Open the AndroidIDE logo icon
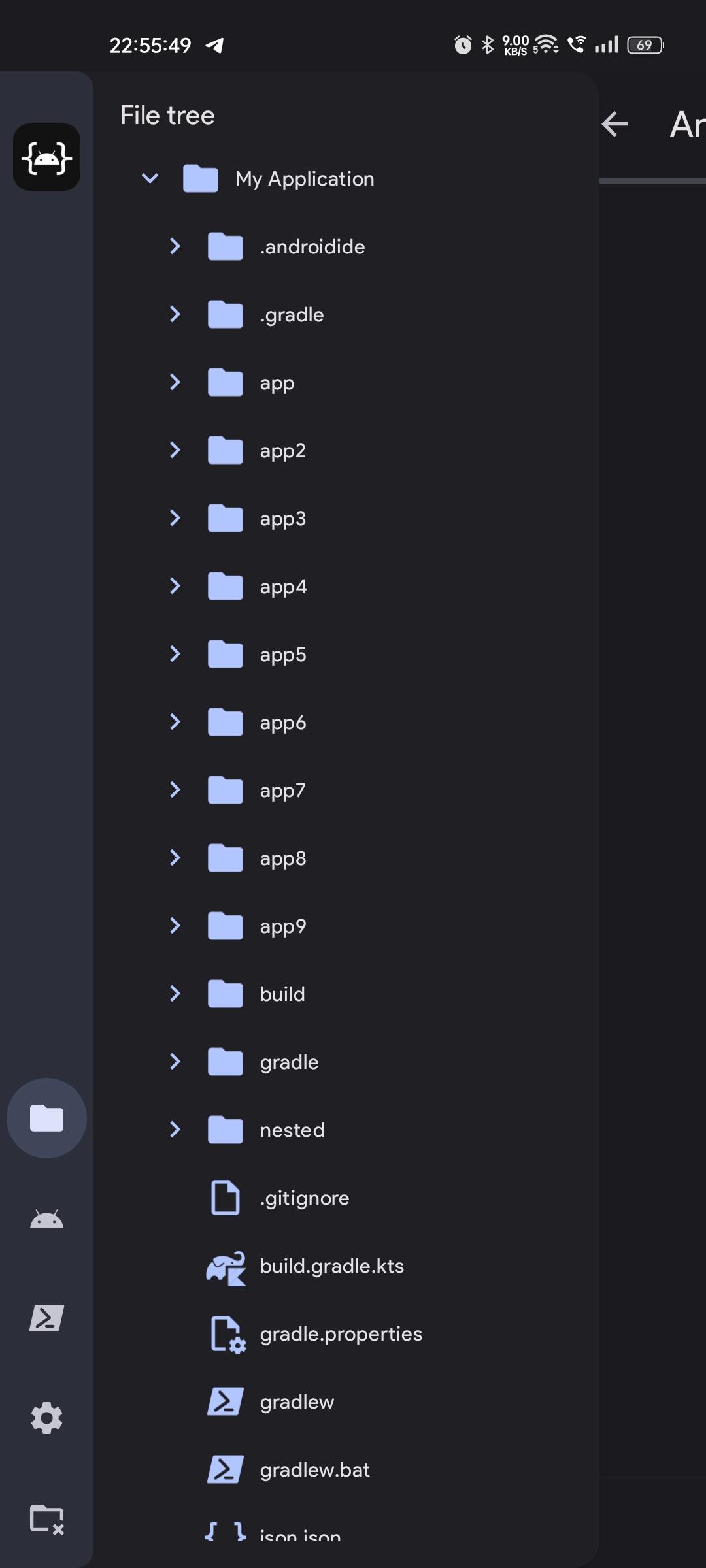 [x=46, y=157]
